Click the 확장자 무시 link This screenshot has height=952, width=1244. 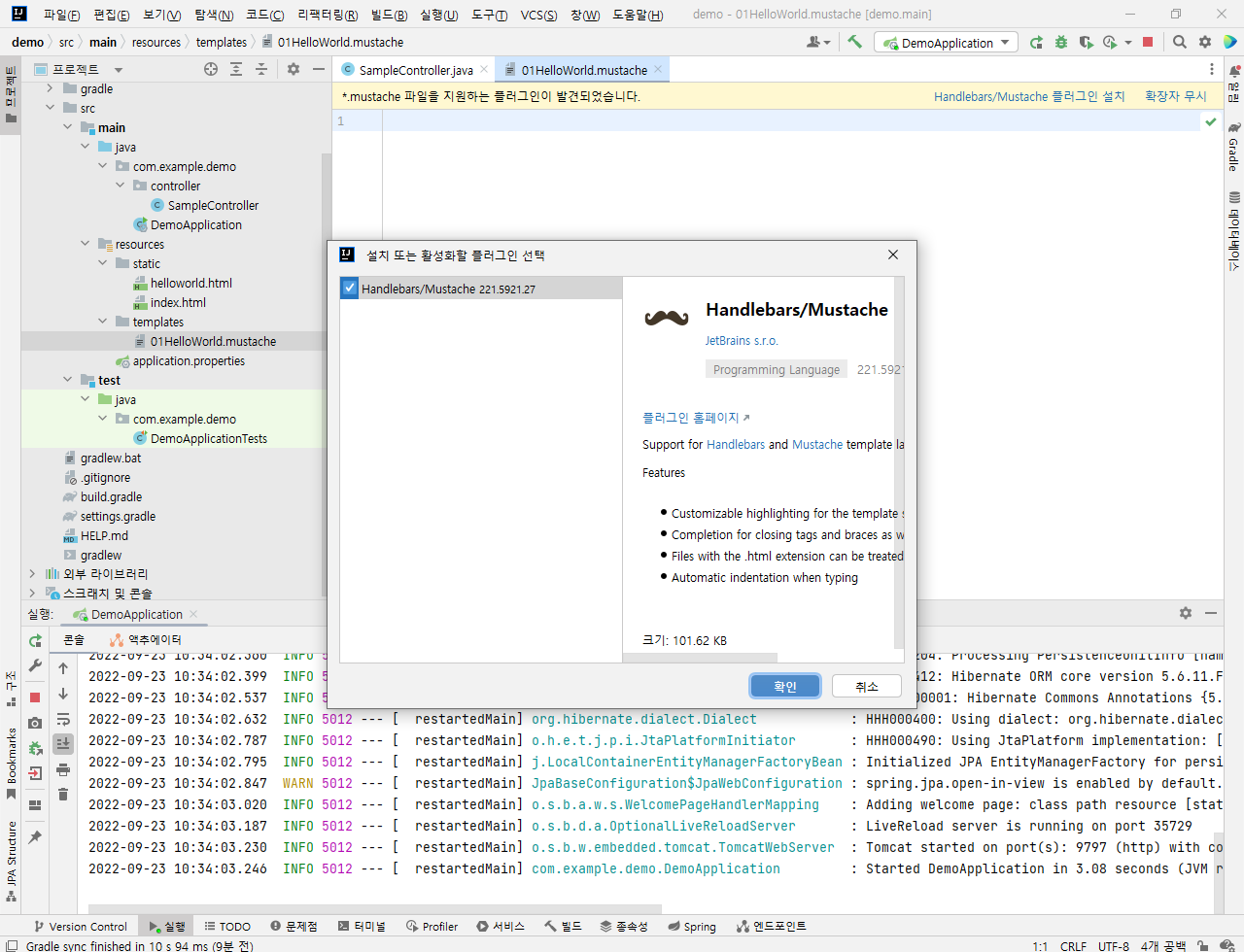(x=1176, y=96)
